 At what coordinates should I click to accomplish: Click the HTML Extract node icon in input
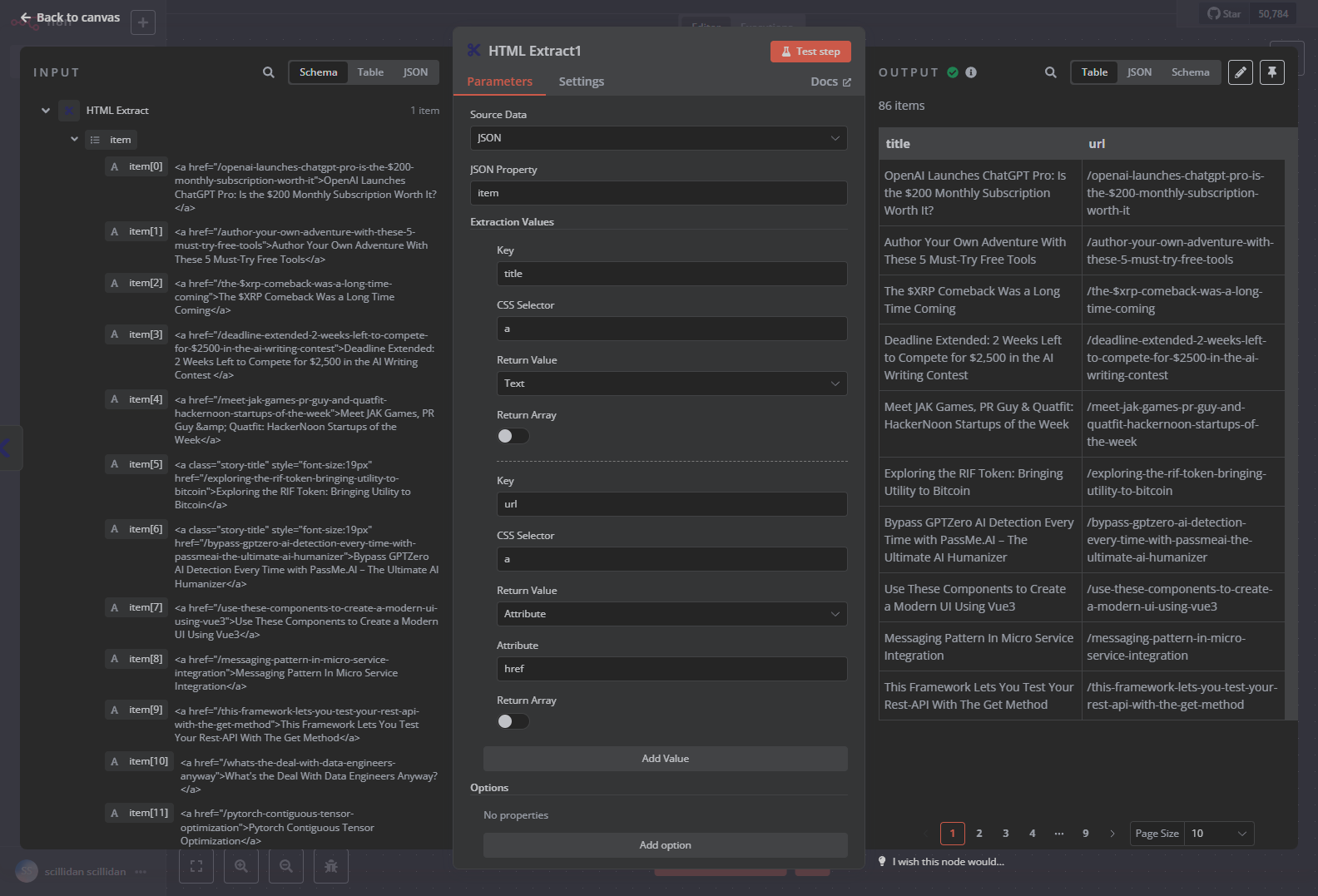70,110
